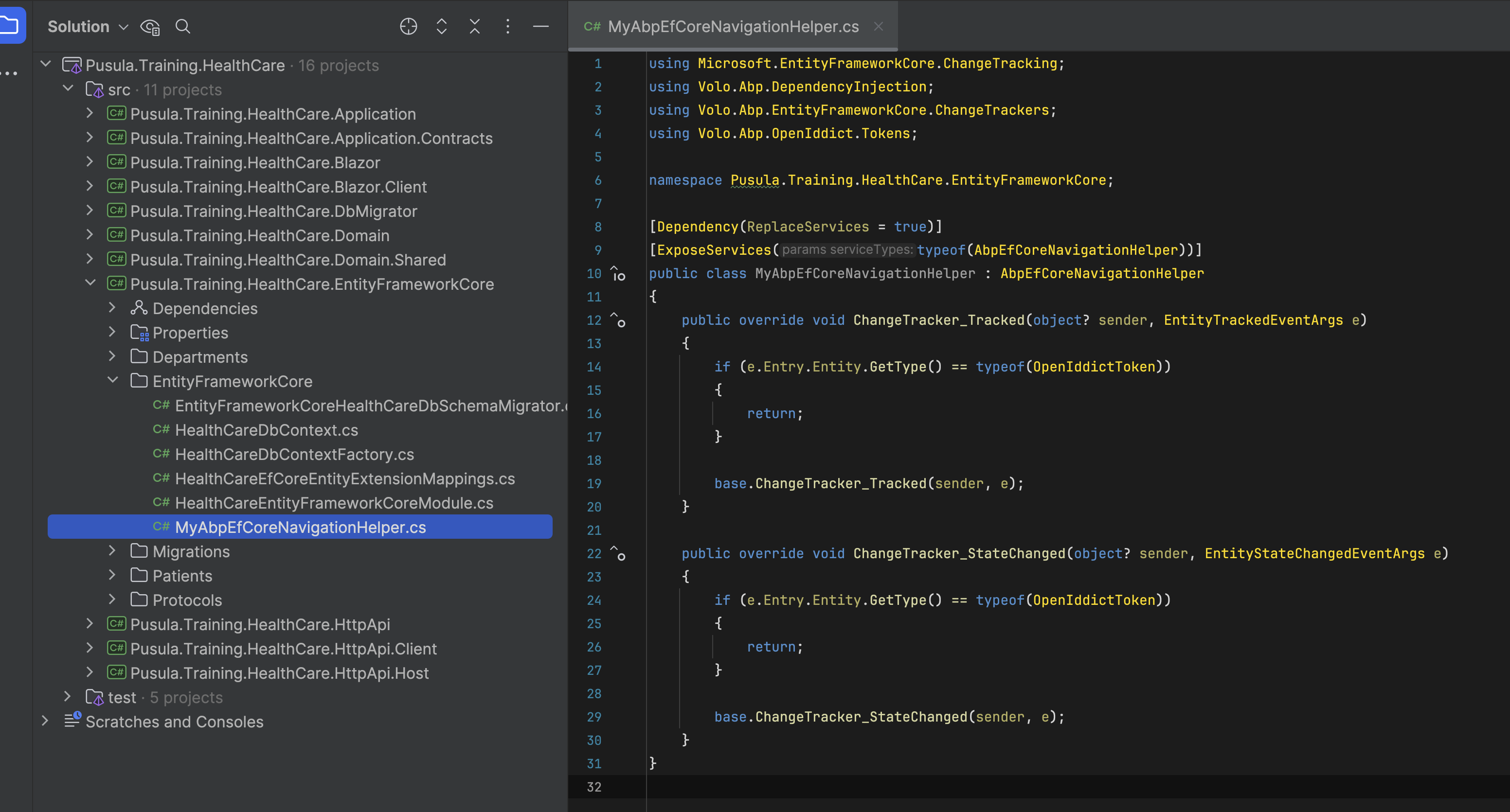
Task: Click the Solution panel view options icon
Action: click(150, 26)
